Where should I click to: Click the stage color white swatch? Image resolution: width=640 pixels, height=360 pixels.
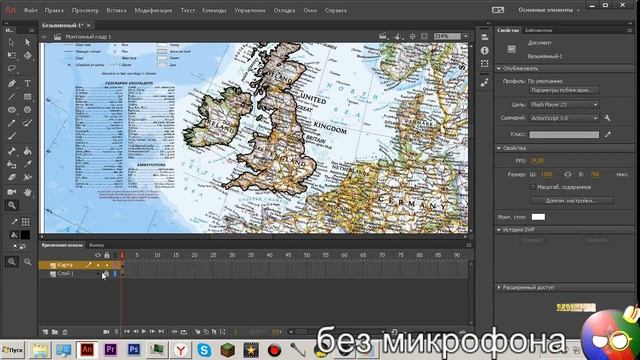point(538,217)
